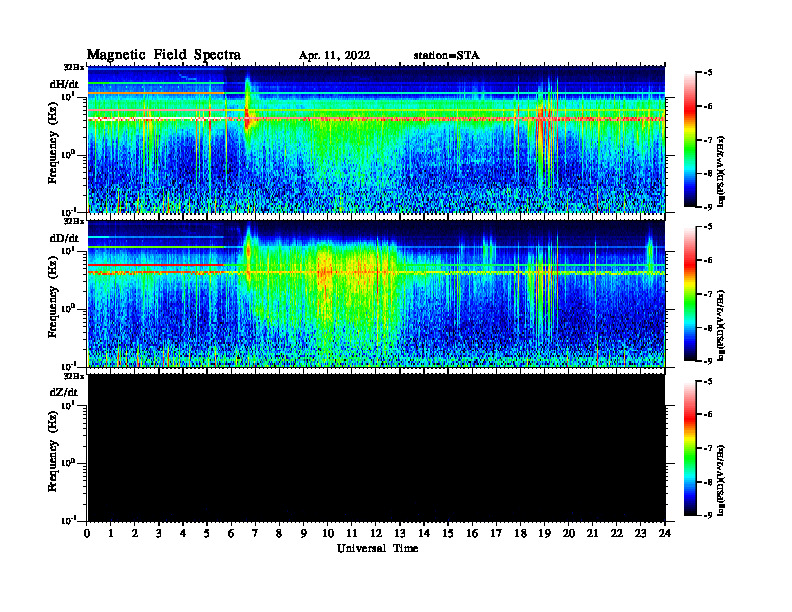The image size is (792, 612).
Task: Click "-7" on the dD/dt color scale
Action: point(708,294)
